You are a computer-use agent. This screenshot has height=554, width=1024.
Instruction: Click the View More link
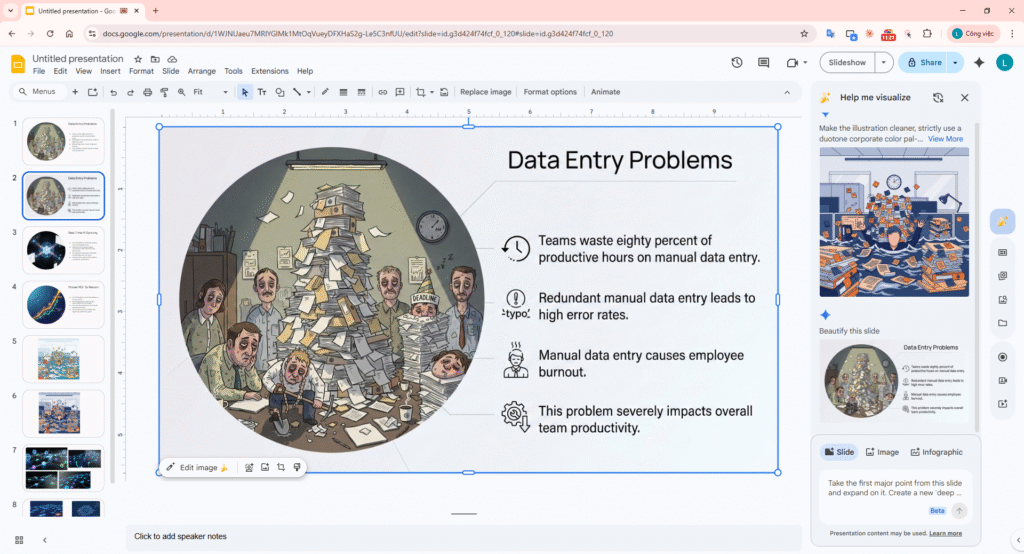[x=945, y=139]
